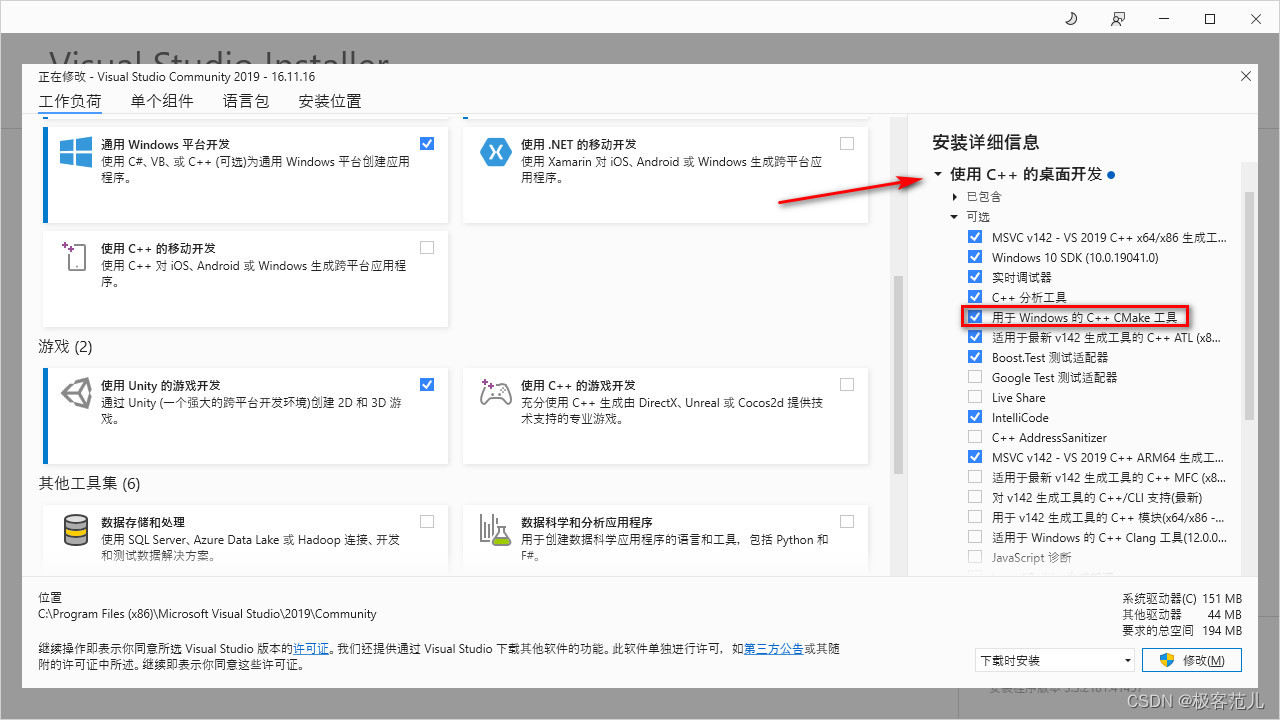This screenshot has height=720, width=1280.
Task: Check the 使用 C++ 的移动开发 workload checkbox
Action: (427, 247)
